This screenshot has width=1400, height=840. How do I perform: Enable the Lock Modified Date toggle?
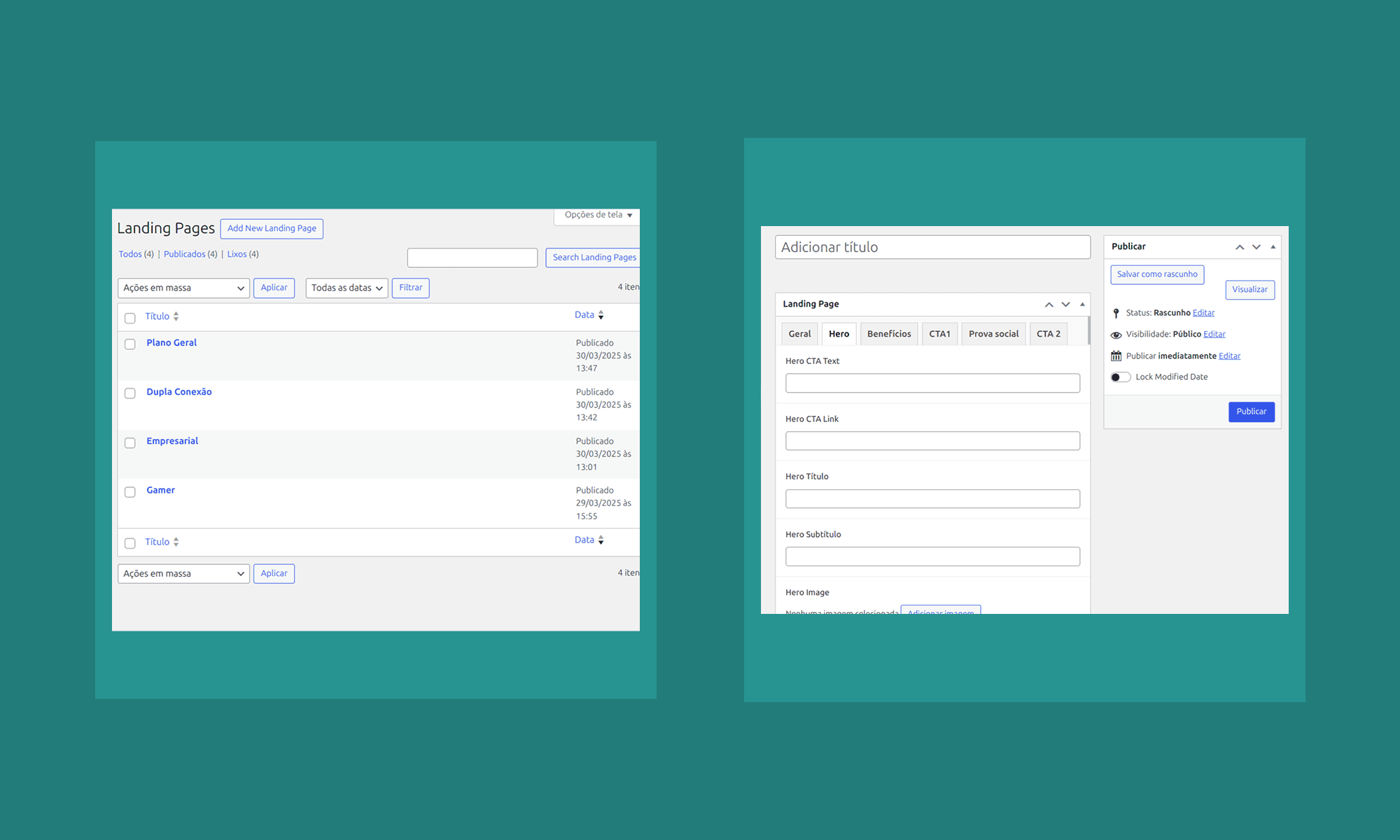tap(1120, 377)
